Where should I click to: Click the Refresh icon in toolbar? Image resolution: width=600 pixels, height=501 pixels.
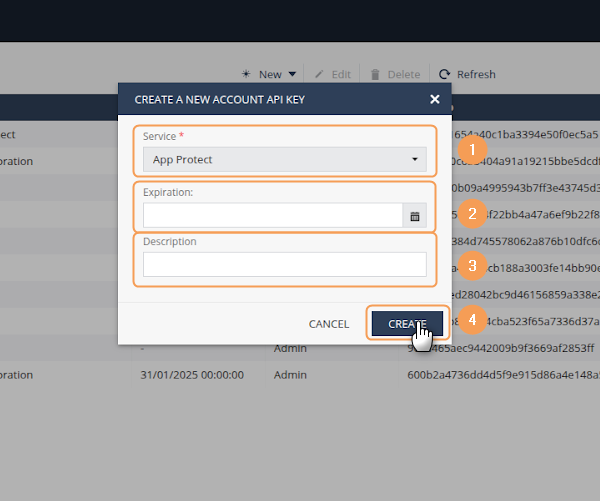(445, 74)
